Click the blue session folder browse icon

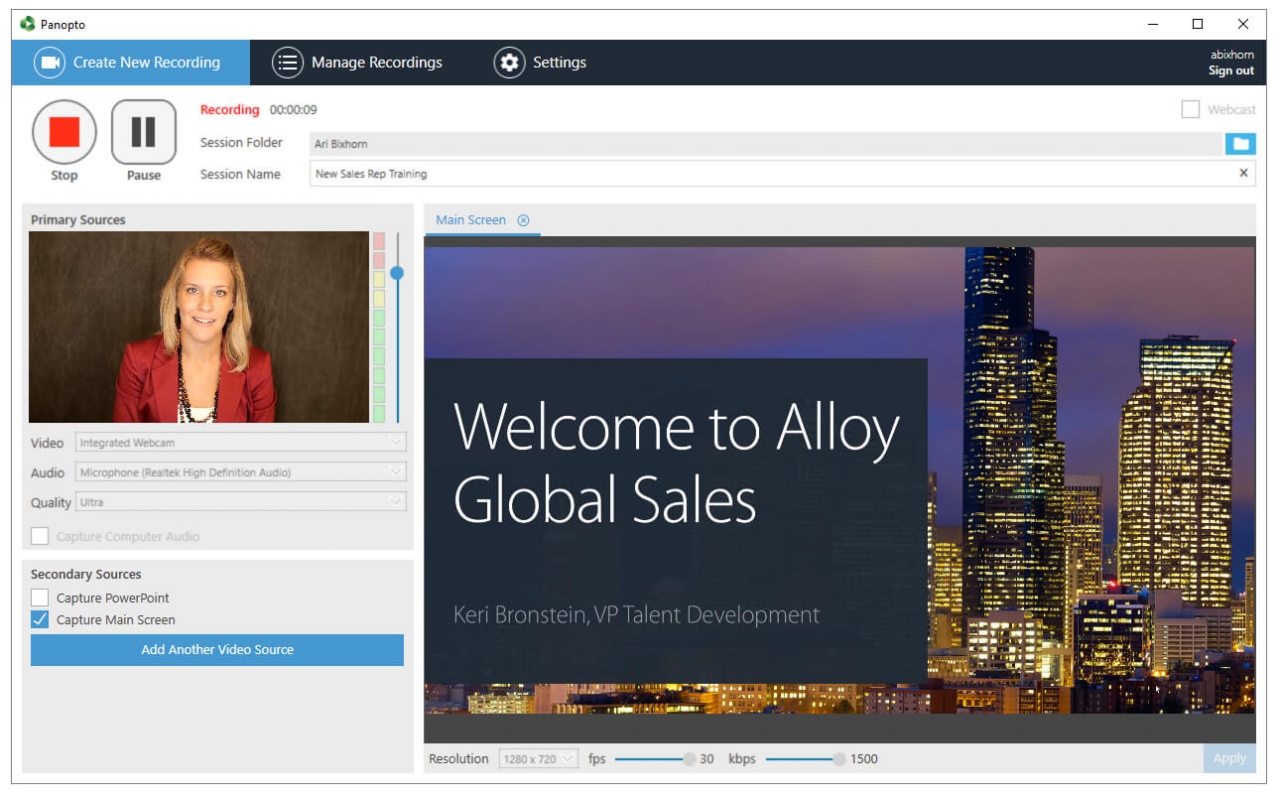coord(1240,144)
